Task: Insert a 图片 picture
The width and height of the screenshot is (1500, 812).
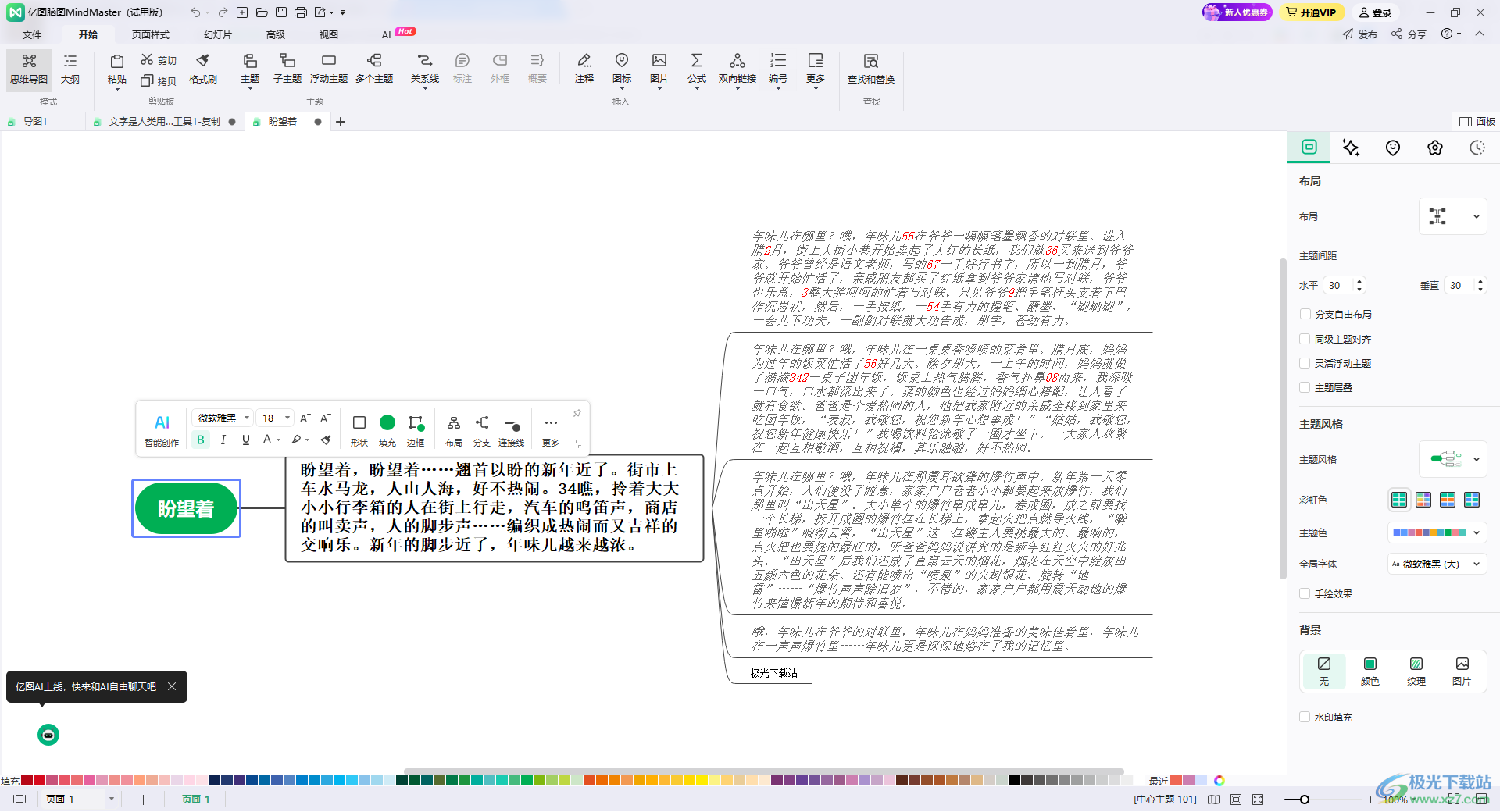Action: [x=659, y=69]
